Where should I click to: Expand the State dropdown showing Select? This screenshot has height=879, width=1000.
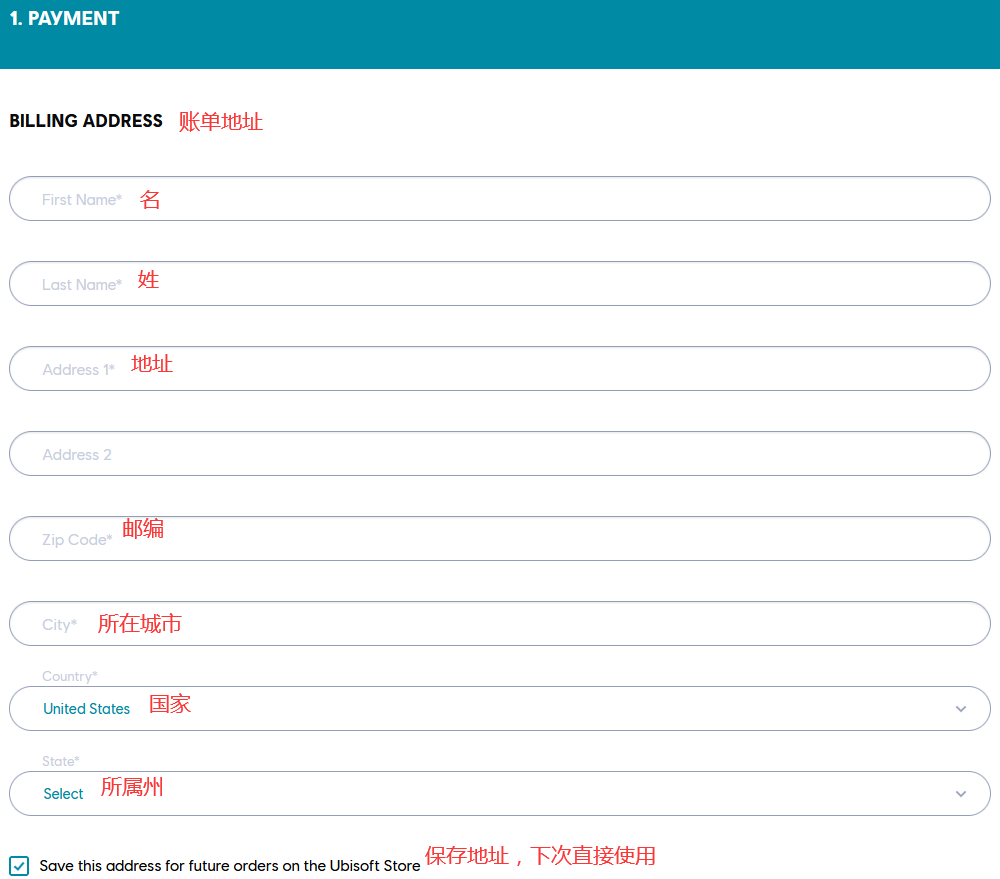[x=500, y=794]
